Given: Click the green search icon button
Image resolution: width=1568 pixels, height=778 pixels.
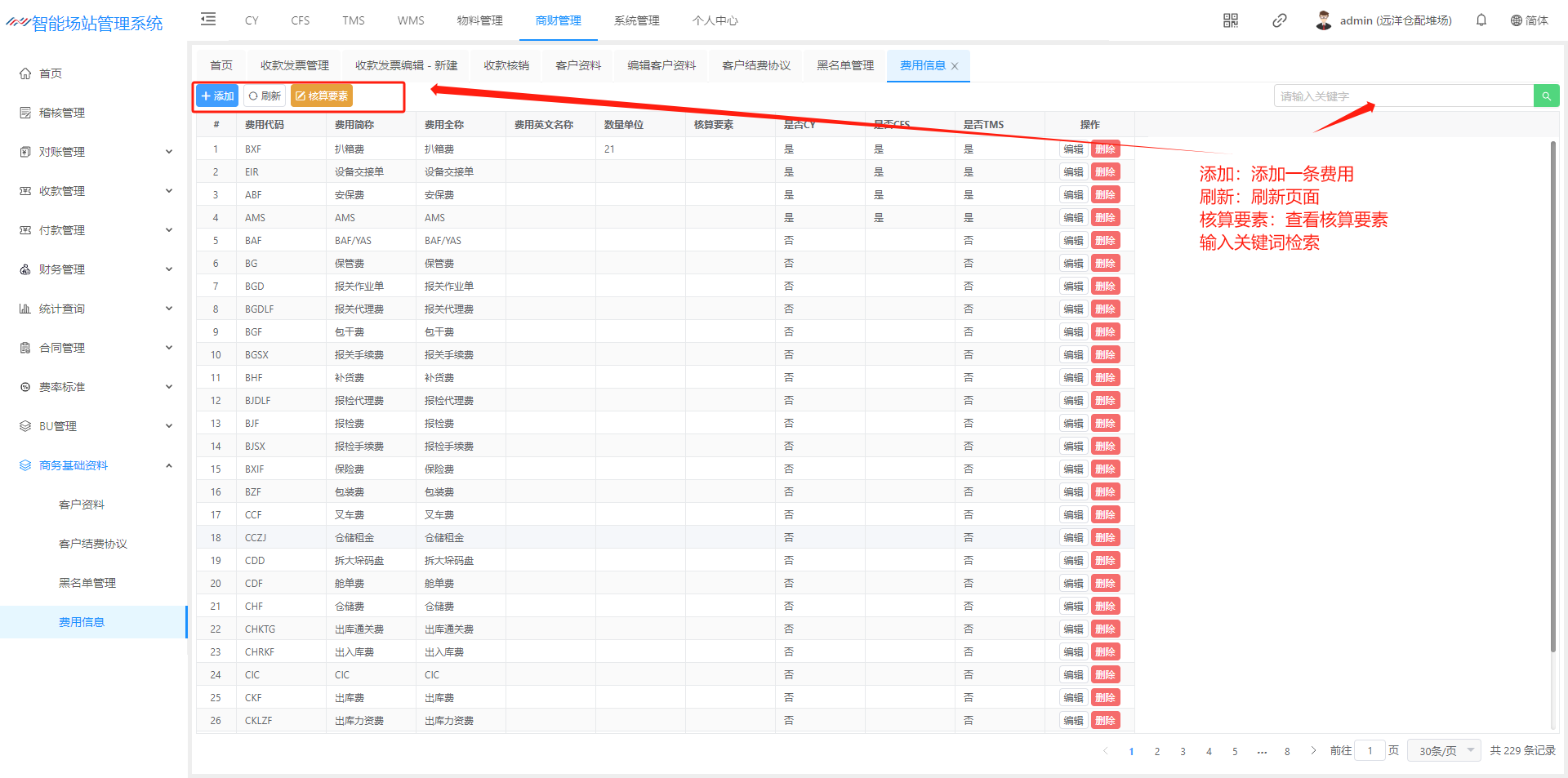Looking at the screenshot, I should click(1546, 96).
